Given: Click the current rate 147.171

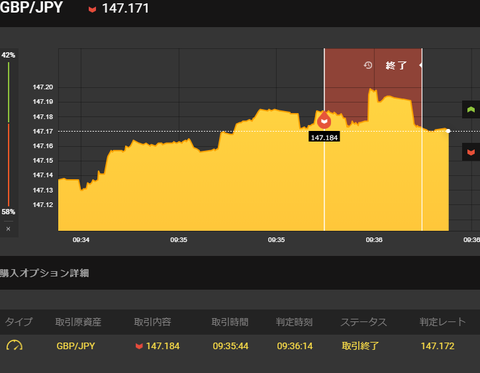Looking at the screenshot, I should click(x=125, y=8).
